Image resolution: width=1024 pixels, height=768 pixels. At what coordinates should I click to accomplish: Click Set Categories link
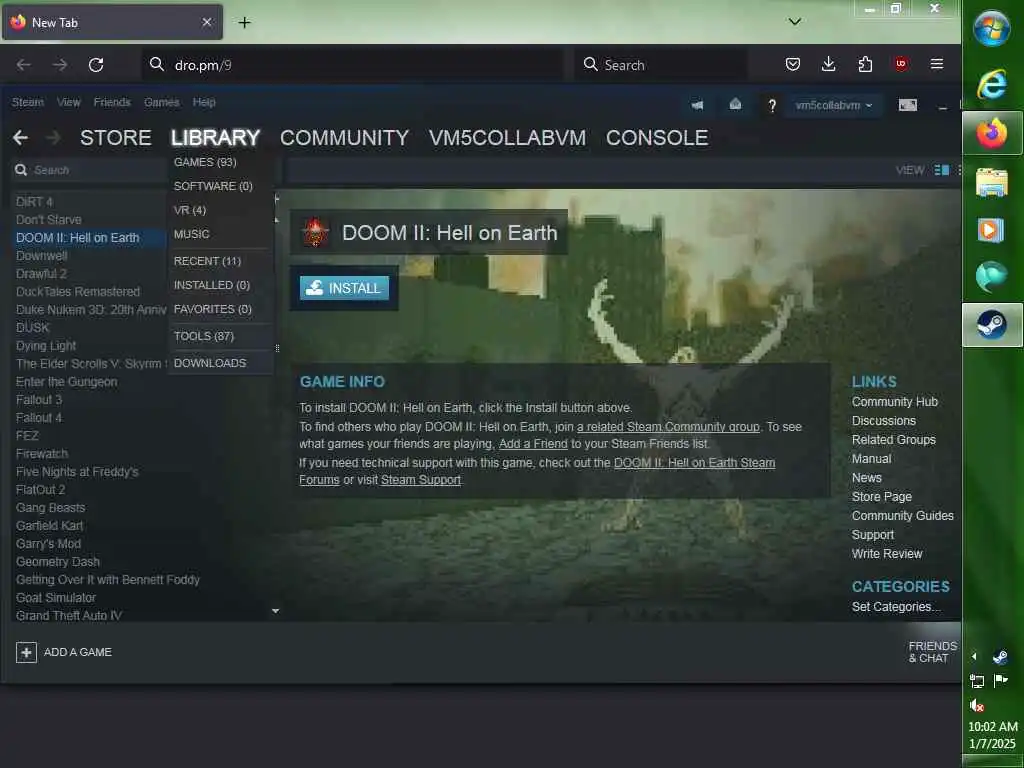tap(896, 607)
